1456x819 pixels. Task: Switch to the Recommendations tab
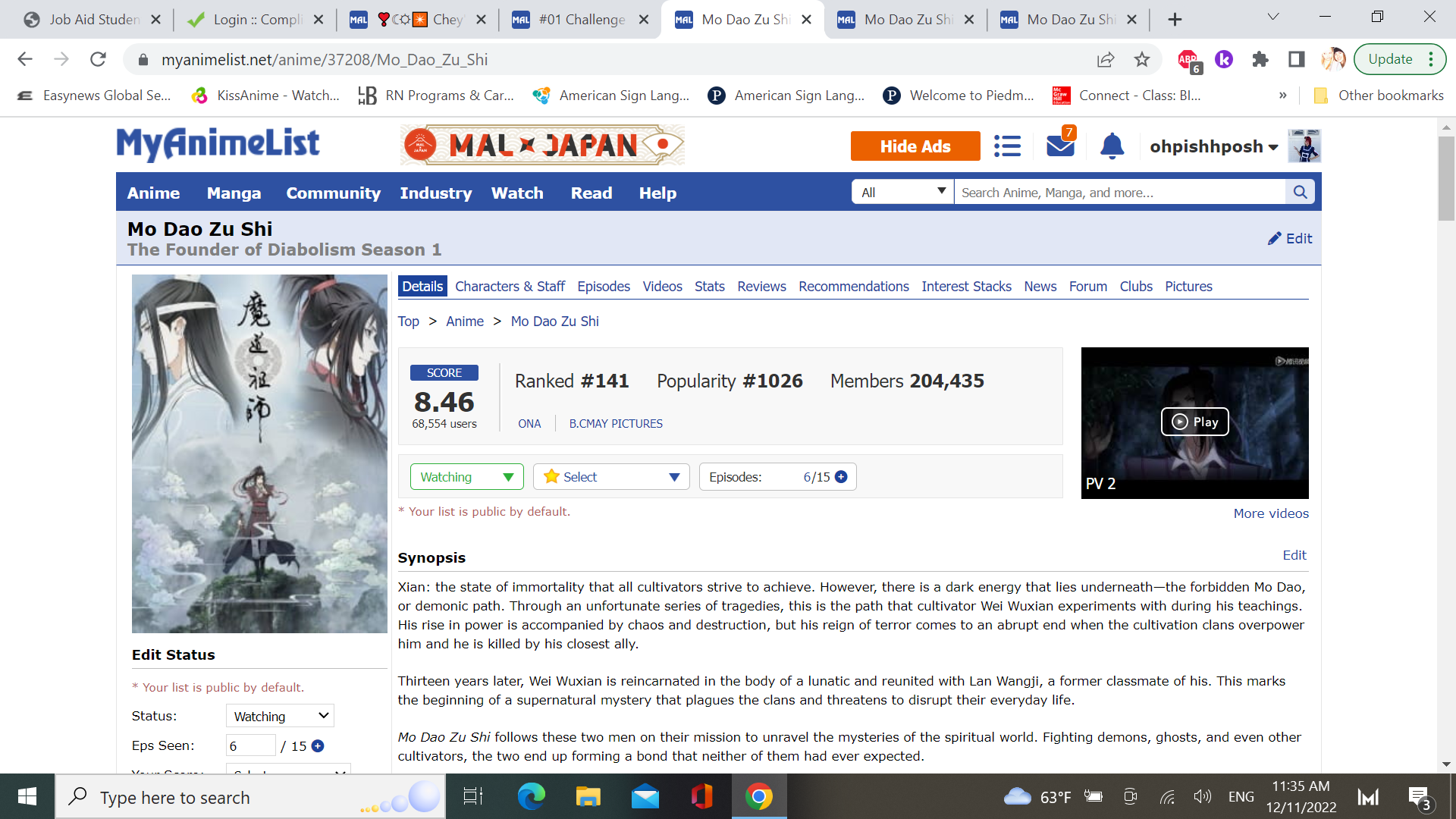coord(853,286)
